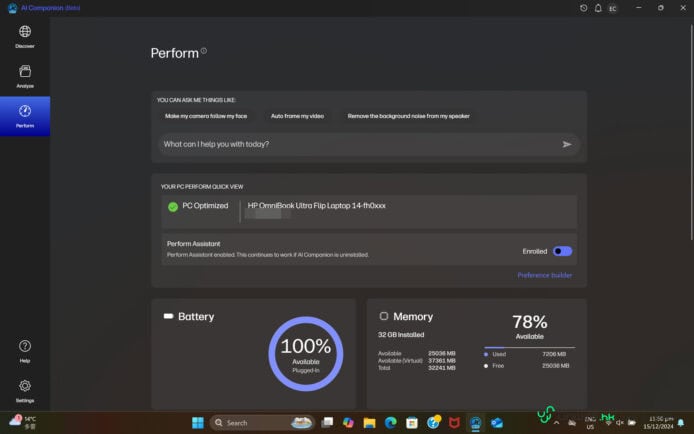Open the ENG US language indicator
The width and height of the screenshot is (694, 434).
tap(590, 423)
